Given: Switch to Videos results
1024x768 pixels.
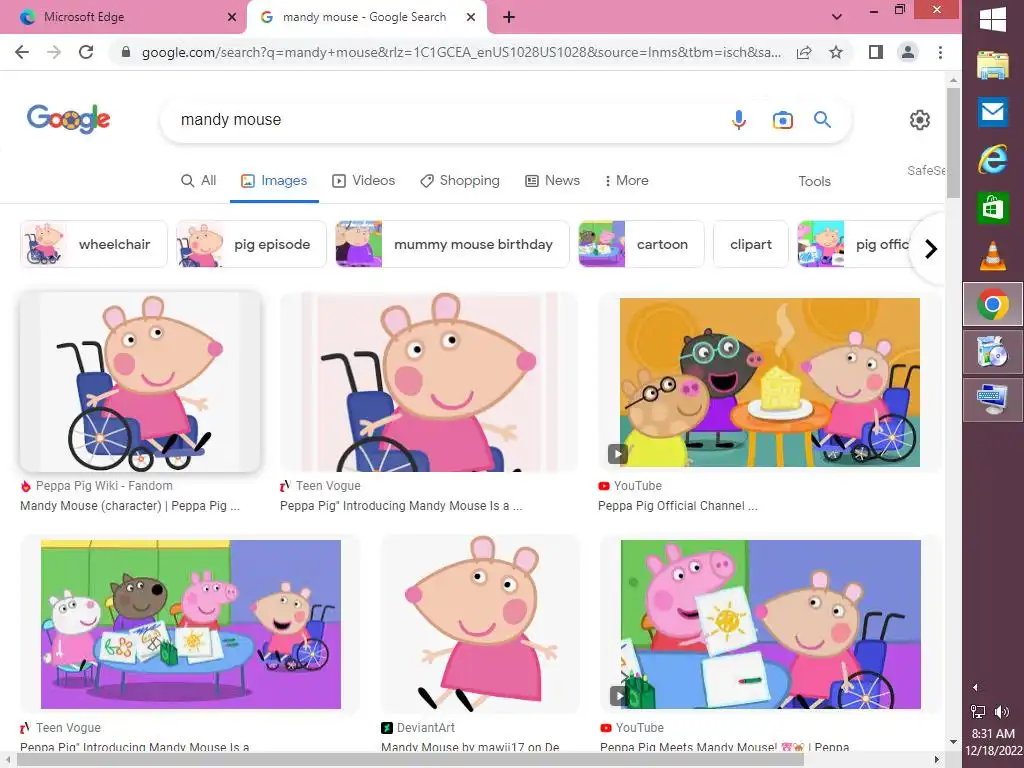Looking at the screenshot, I should pyautogui.click(x=364, y=181).
